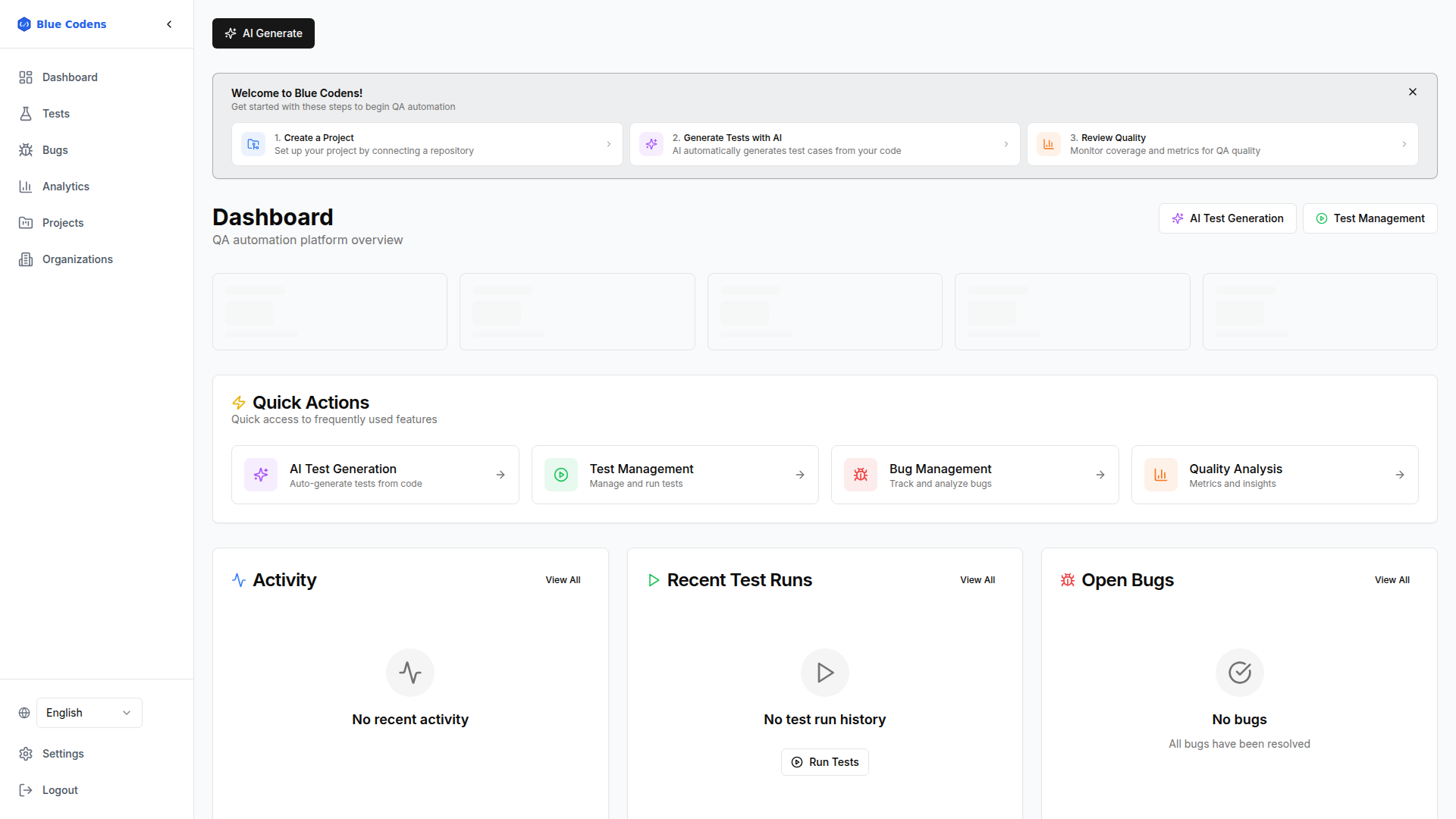Click the top-right Test Management button

(1370, 218)
